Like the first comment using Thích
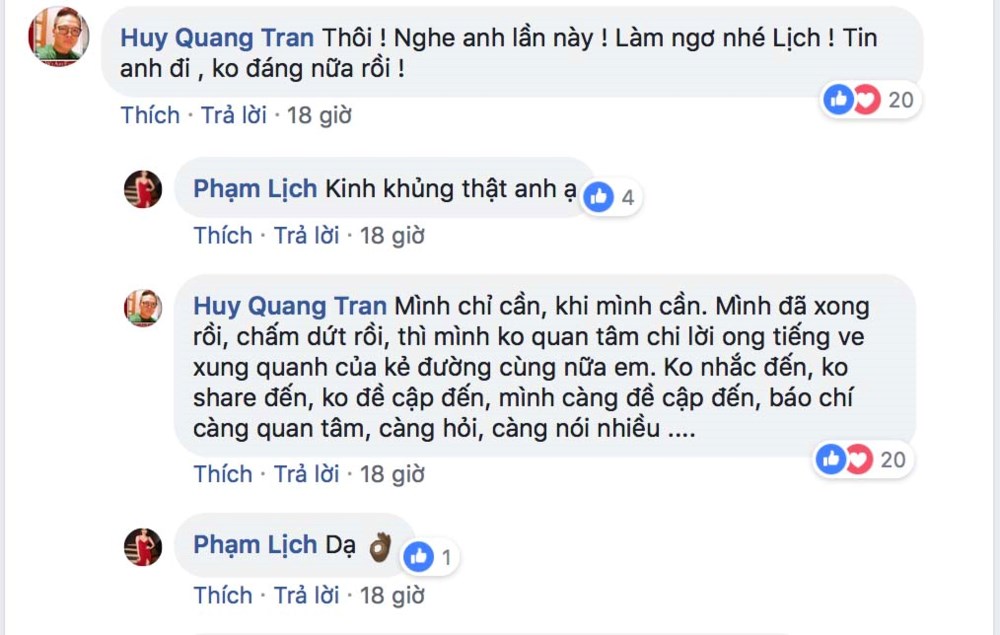 click(150, 115)
